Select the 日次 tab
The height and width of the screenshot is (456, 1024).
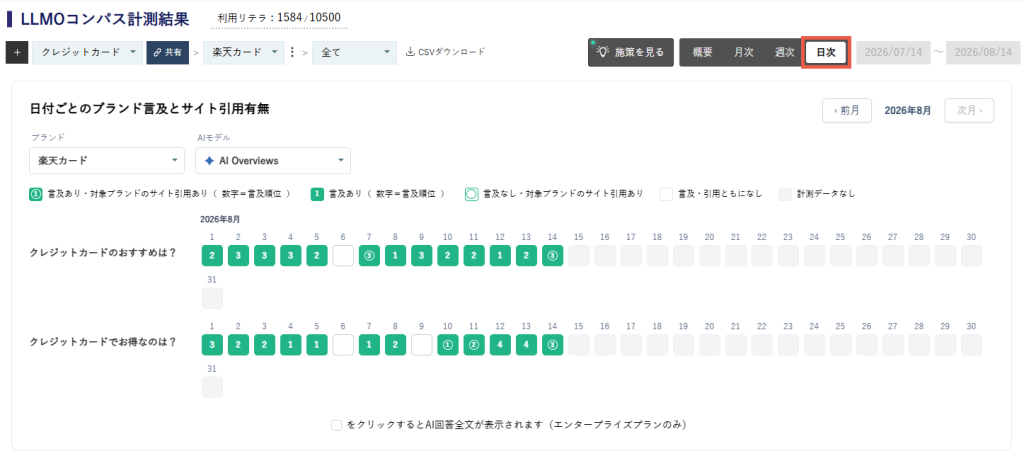(826, 52)
